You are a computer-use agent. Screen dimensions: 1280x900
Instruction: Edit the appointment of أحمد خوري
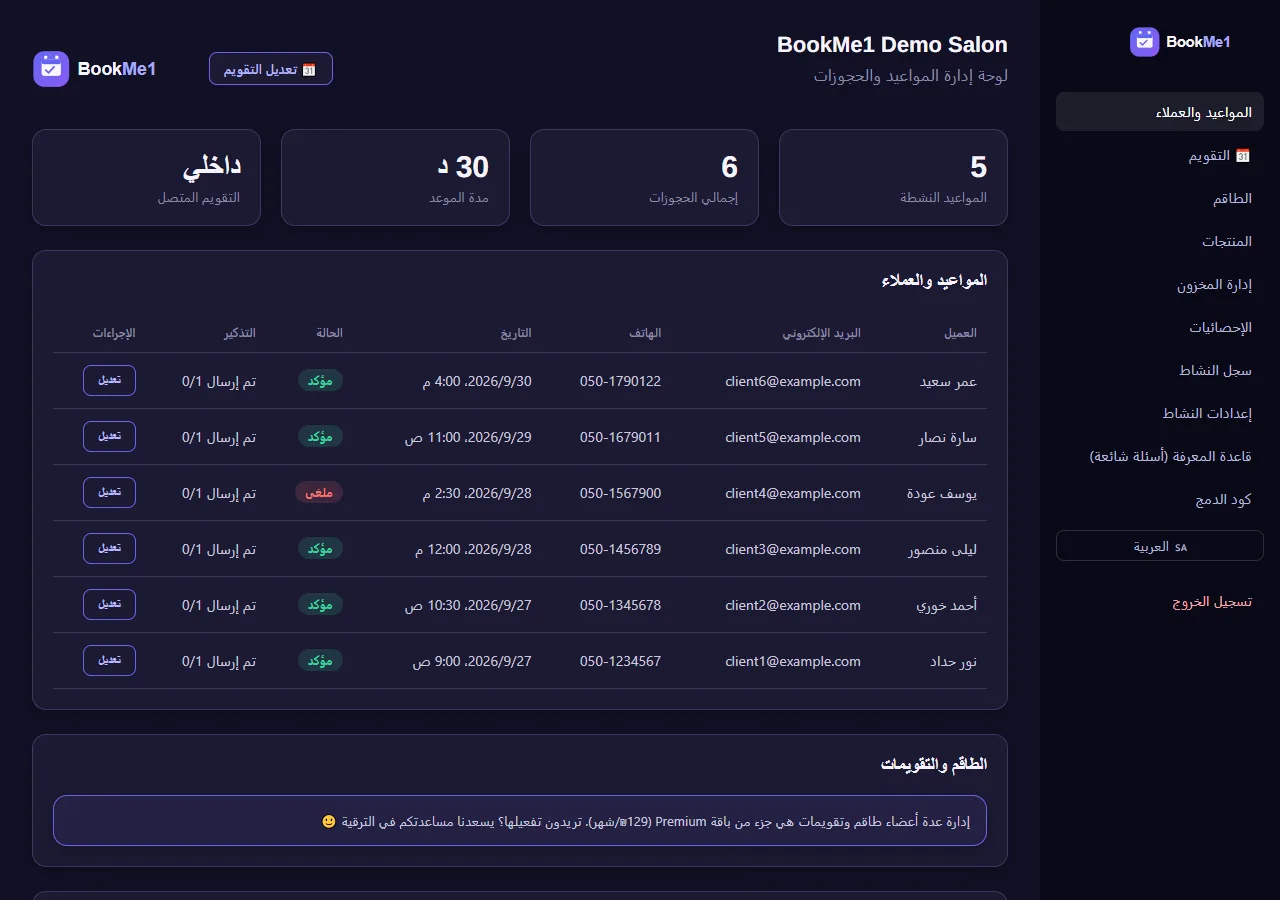[x=109, y=605]
